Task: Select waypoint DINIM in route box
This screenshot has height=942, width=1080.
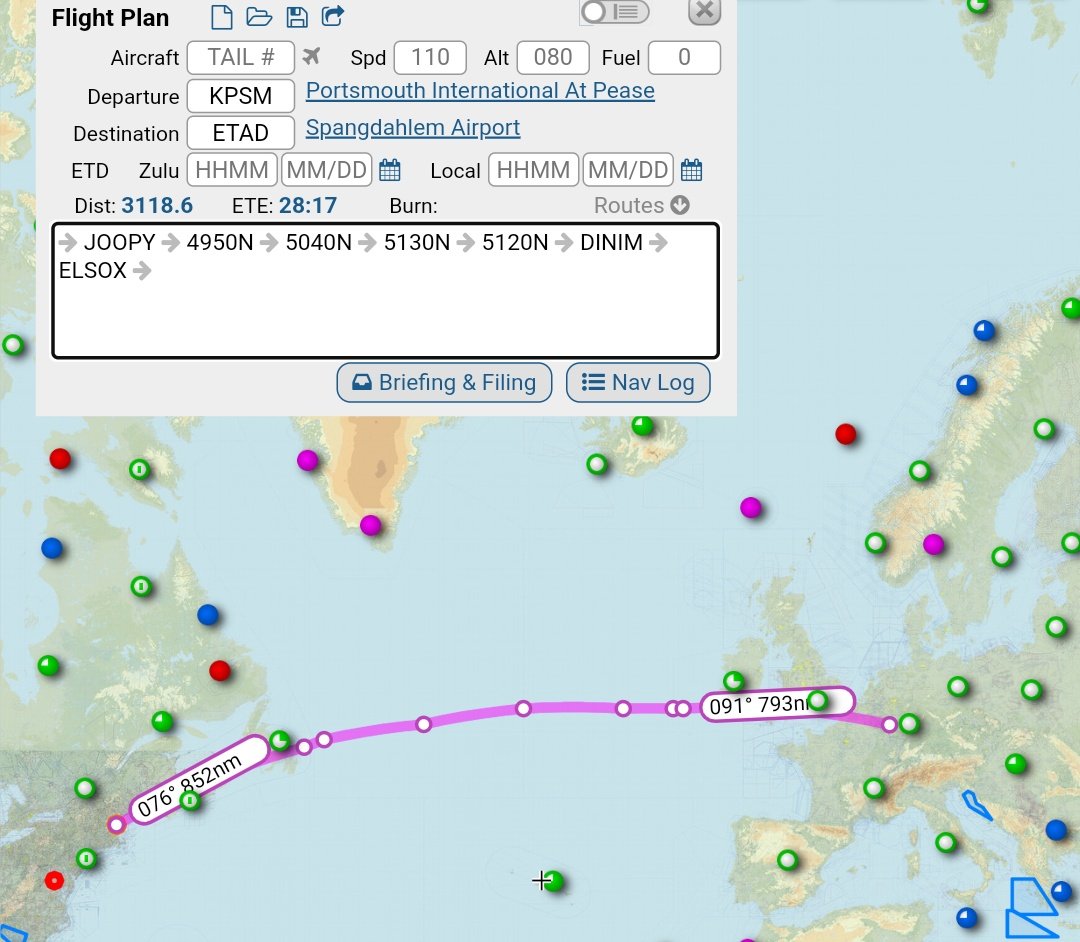Action: [x=611, y=242]
